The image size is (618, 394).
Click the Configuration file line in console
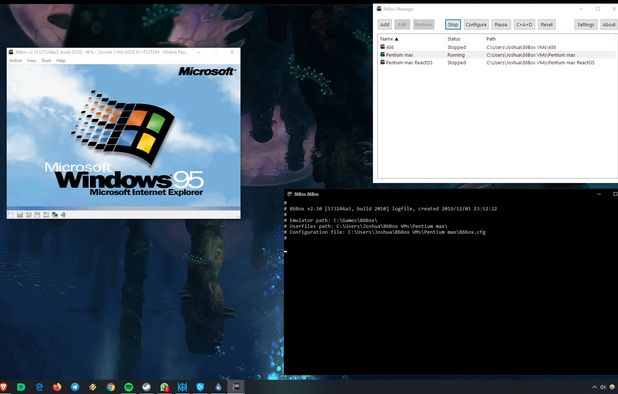pos(387,232)
